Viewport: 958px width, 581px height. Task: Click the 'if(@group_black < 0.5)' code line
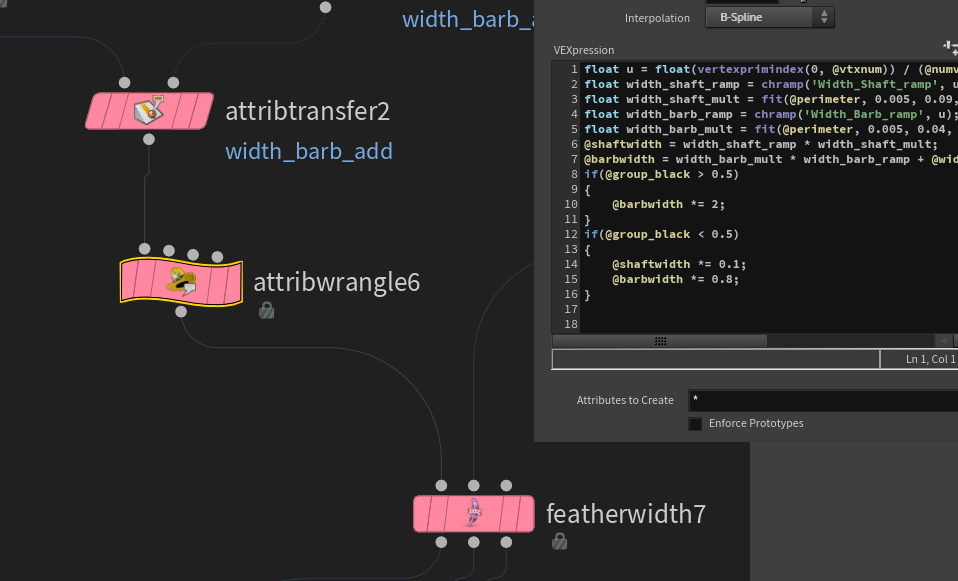click(661, 234)
